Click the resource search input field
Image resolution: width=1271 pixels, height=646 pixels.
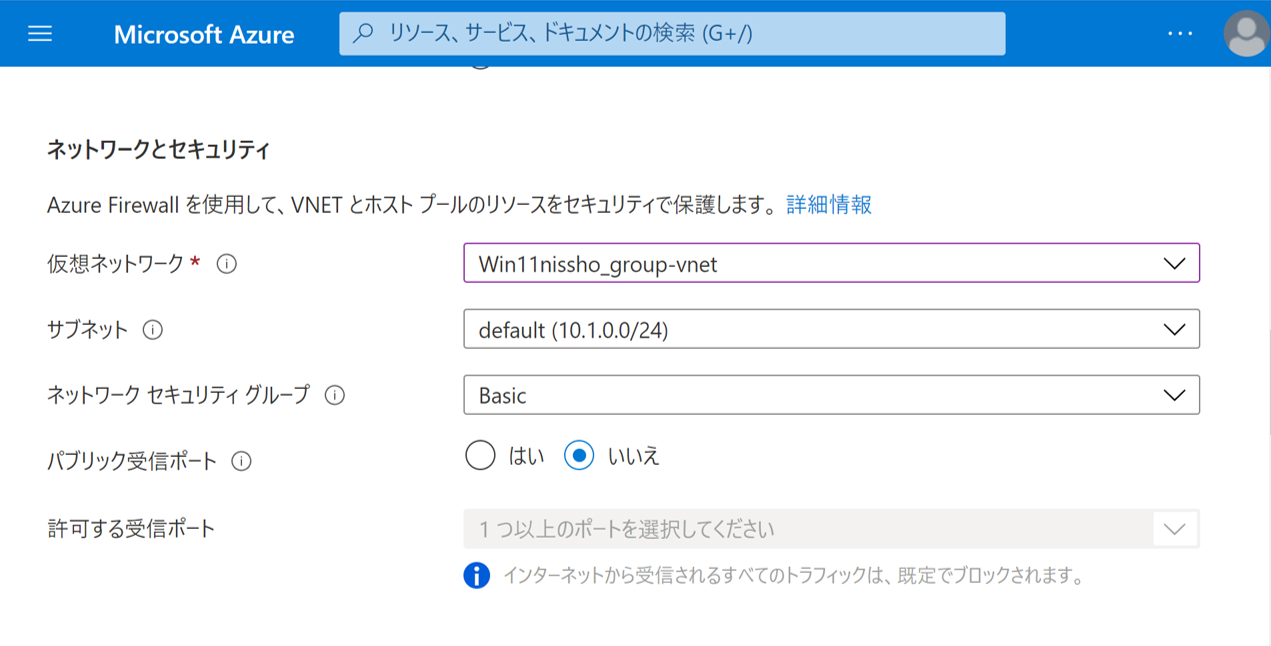680,33
